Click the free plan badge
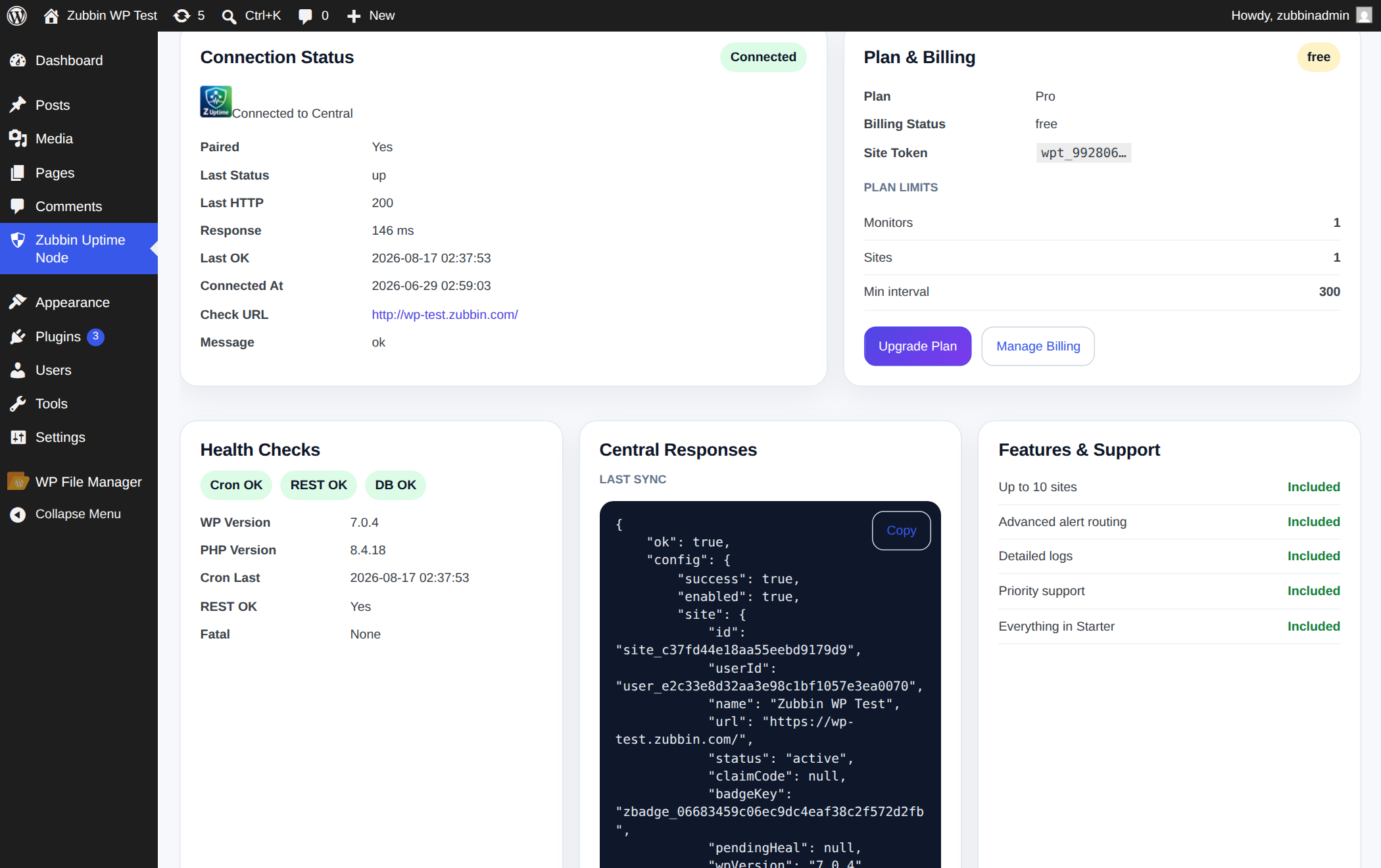Screen dimensions: 1381x868 (1319, 57)
